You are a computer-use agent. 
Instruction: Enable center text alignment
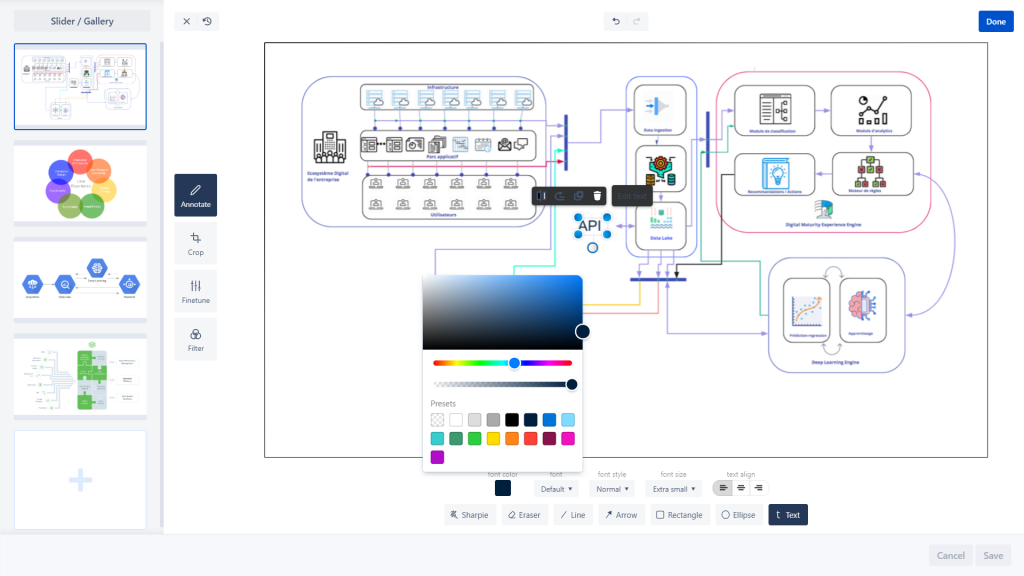click(x=741, y=488)
